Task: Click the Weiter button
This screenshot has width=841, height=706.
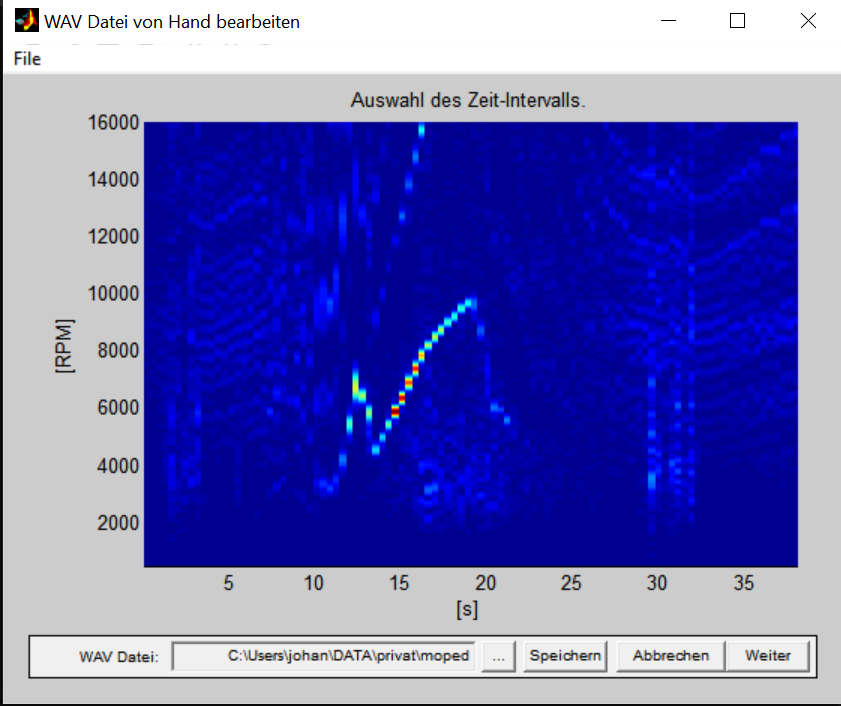Action: point(768,656)
